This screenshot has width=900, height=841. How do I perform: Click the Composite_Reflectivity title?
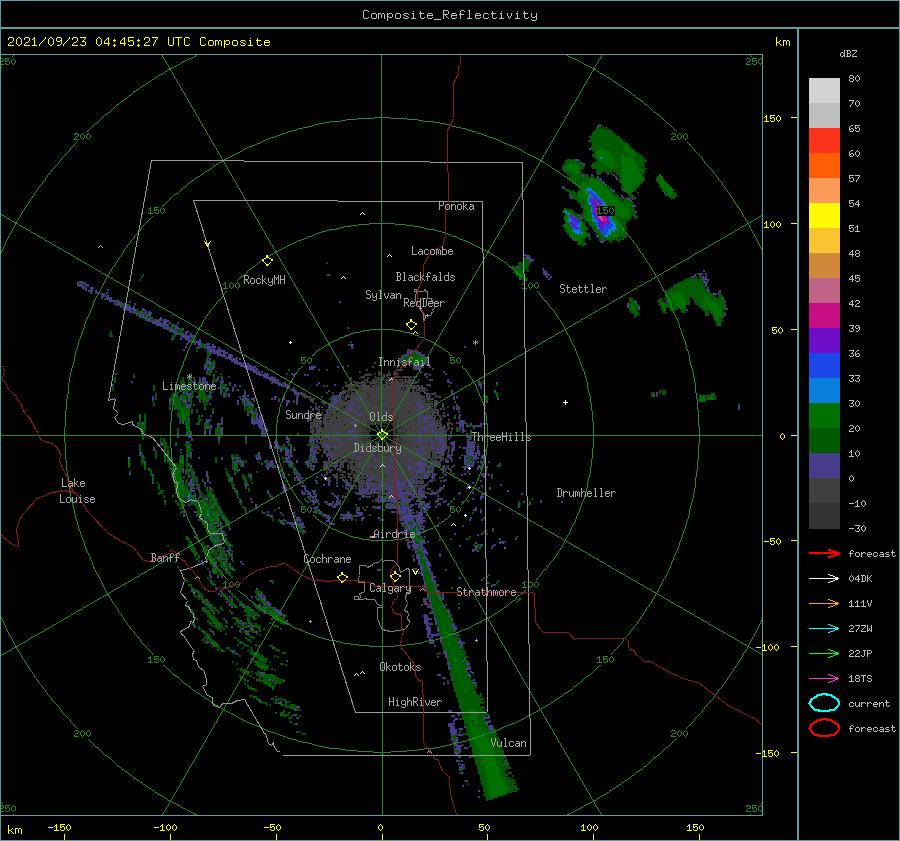click(x=449, y=15)
